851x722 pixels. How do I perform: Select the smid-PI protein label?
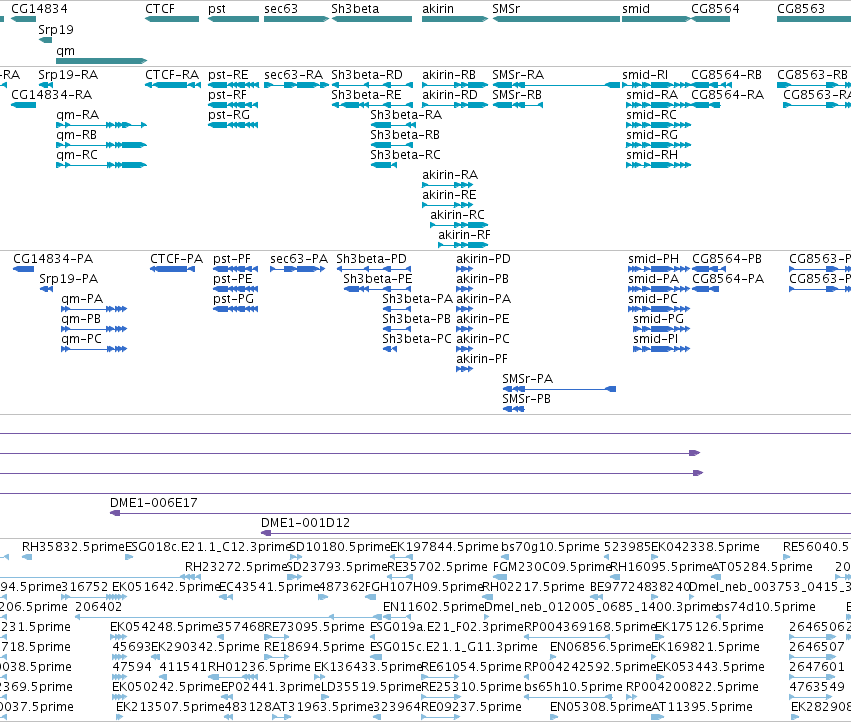pos(656,339)
